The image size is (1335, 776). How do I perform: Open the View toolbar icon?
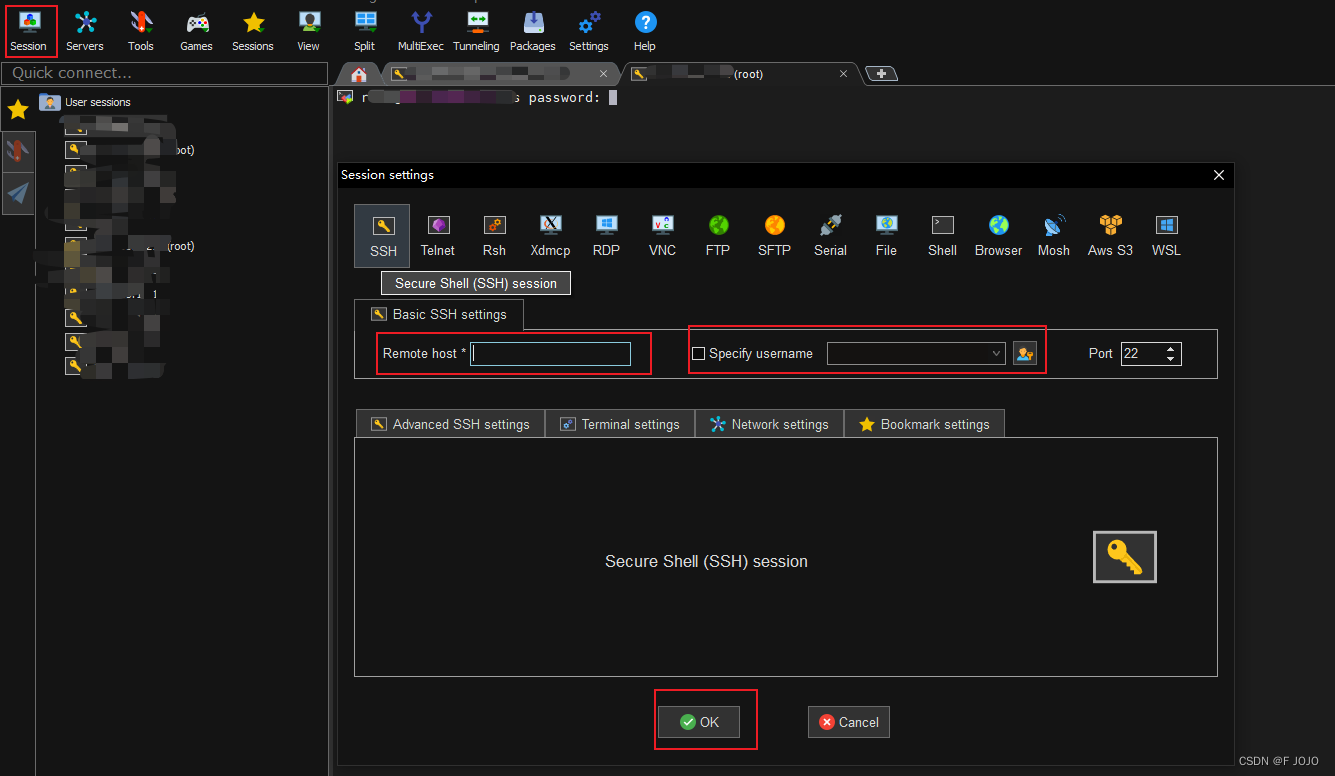pos(309,31)
